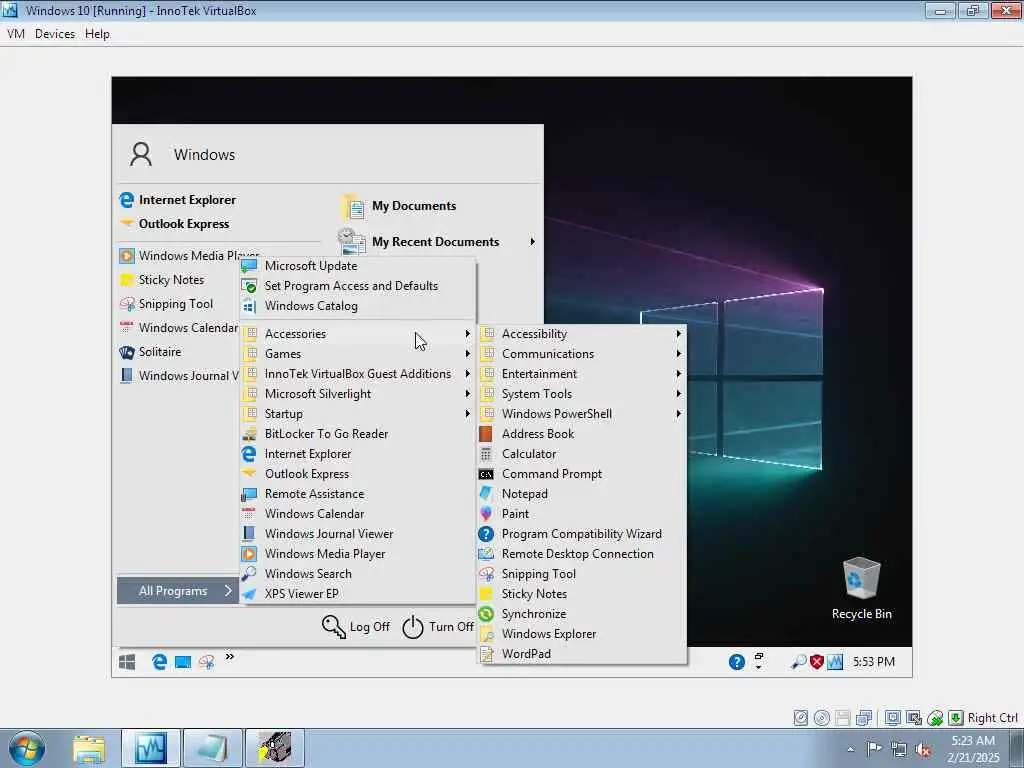The image size is (1024, 768).
Task: Open Remote Assistance program
Action: tap(357, 494)
